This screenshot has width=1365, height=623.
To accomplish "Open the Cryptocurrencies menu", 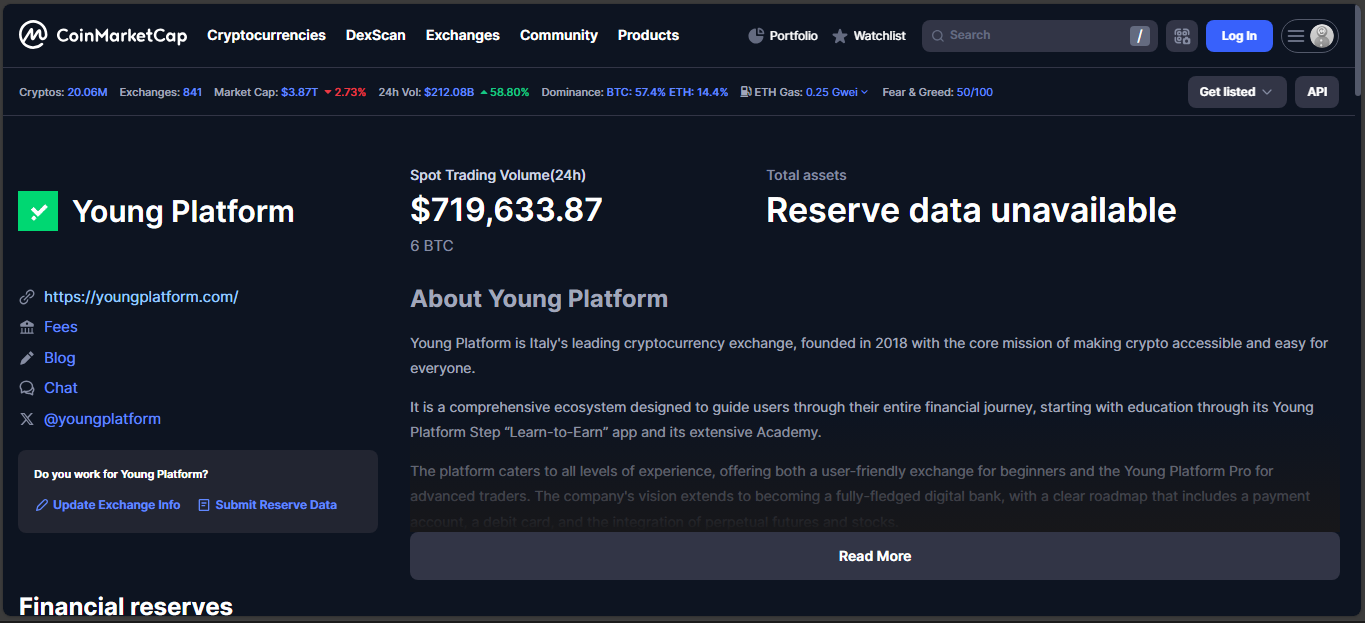I will [266, 35].
